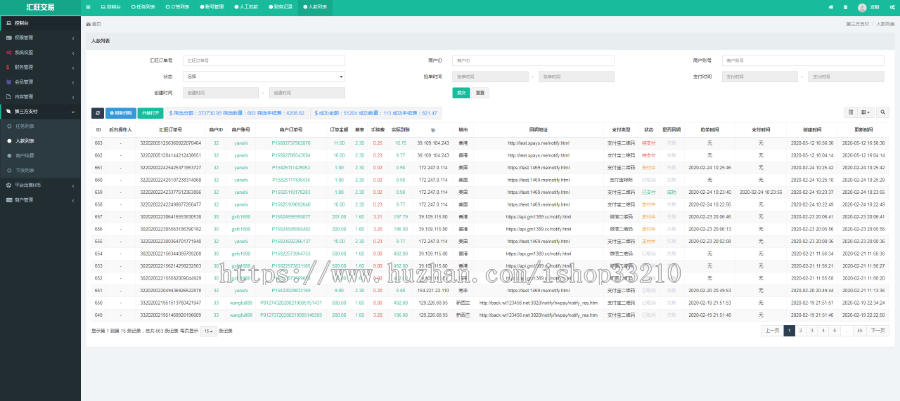The image size is (900, 401).
Task: Select 任务列表 in the sidebar submenu
Action: click(x=27, y=126)
